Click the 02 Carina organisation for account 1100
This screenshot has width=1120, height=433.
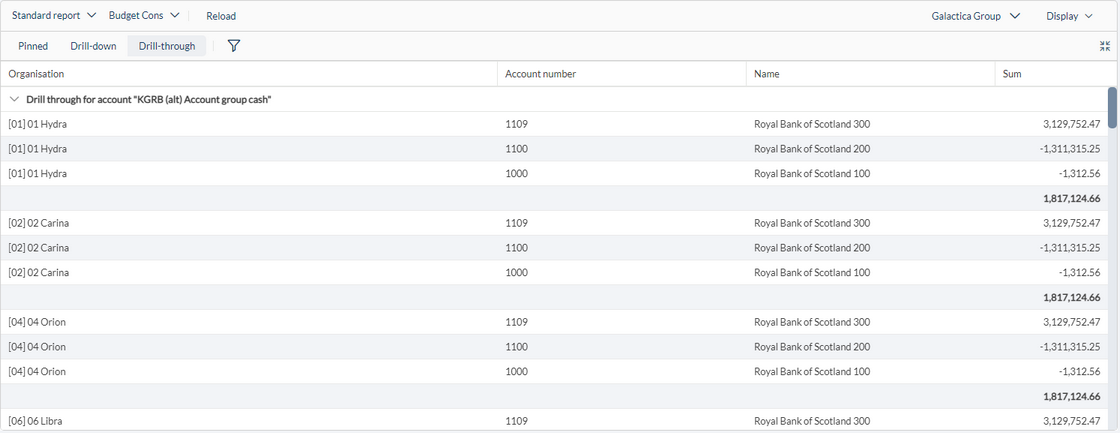click(39, 248)
